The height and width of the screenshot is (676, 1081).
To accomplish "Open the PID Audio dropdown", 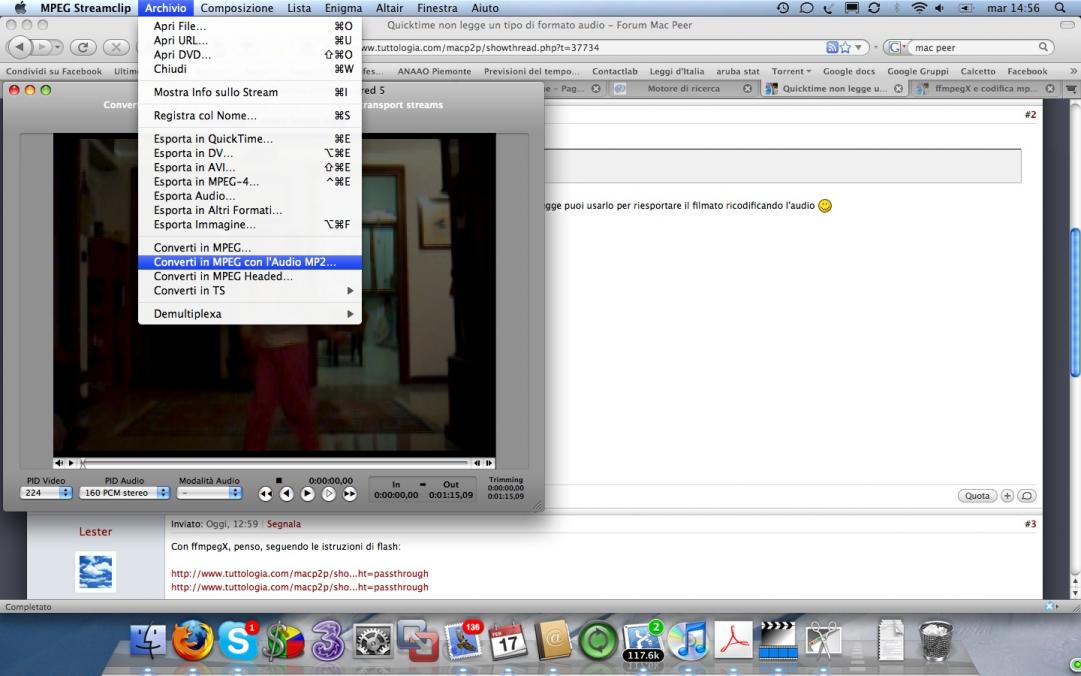I will (125, 493).
